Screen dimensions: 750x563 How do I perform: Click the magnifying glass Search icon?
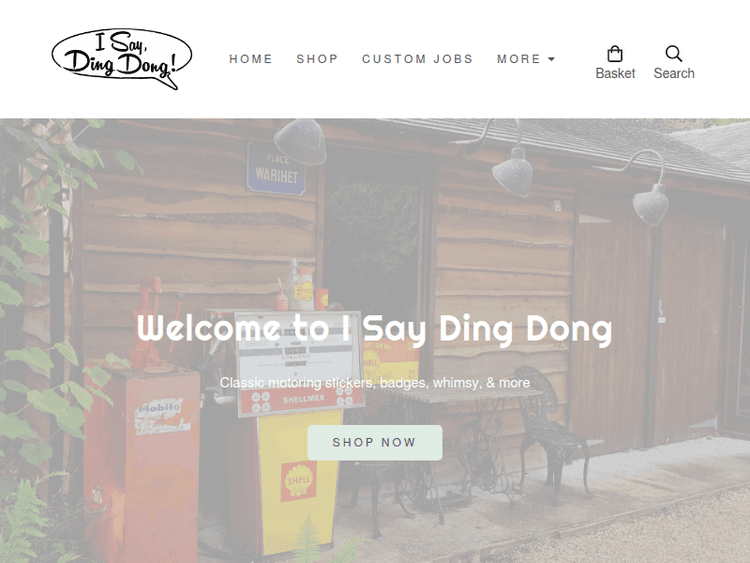coord(673,54)
